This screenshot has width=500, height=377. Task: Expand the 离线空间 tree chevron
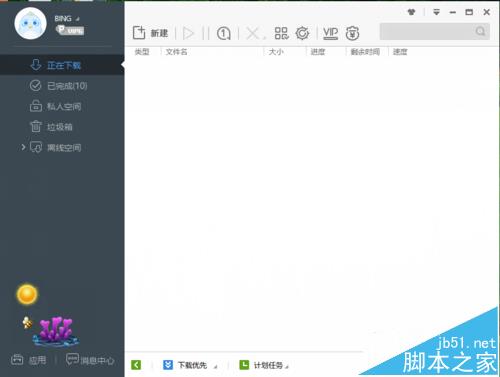coord(23,147)
